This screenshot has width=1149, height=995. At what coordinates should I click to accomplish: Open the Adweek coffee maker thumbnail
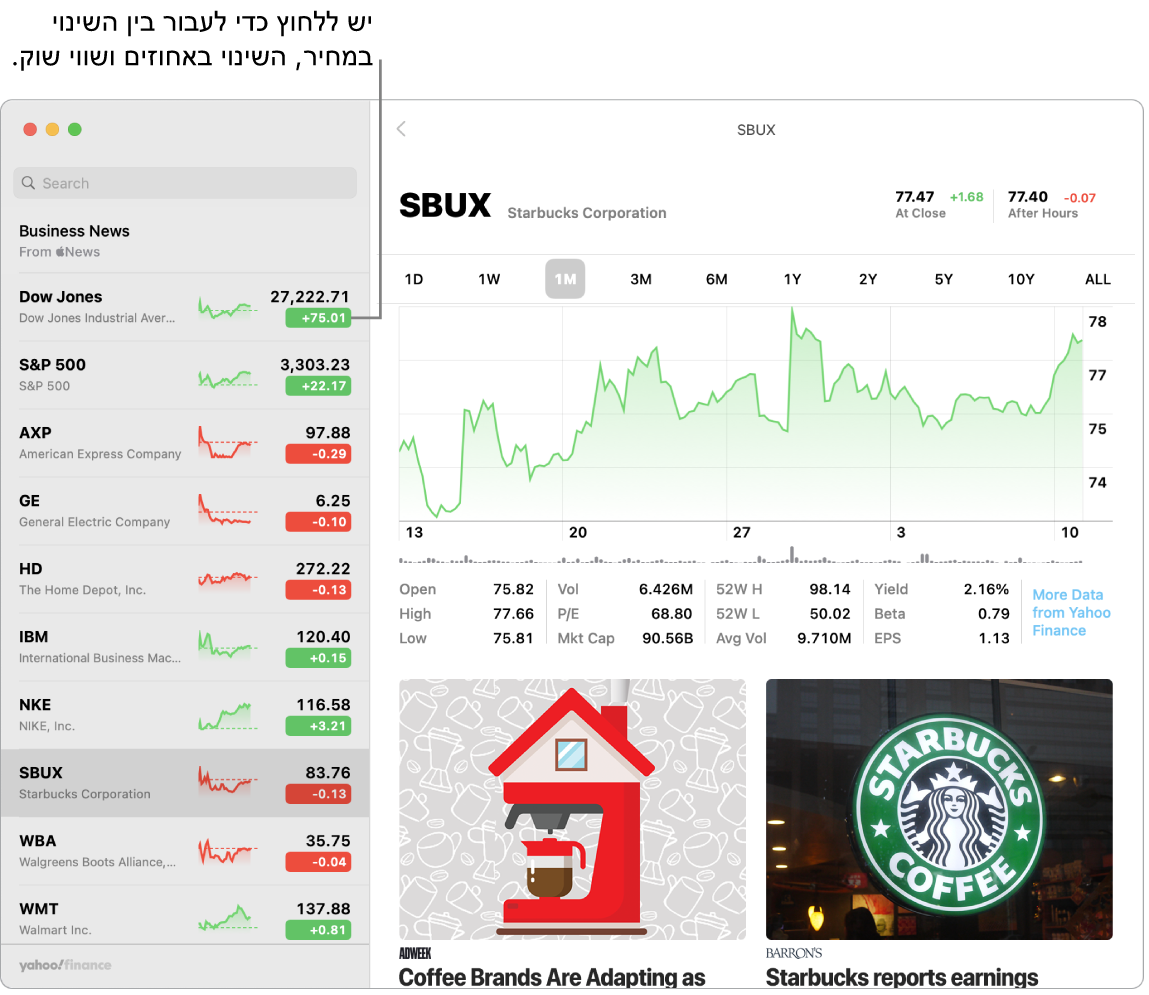pos(573,810)
